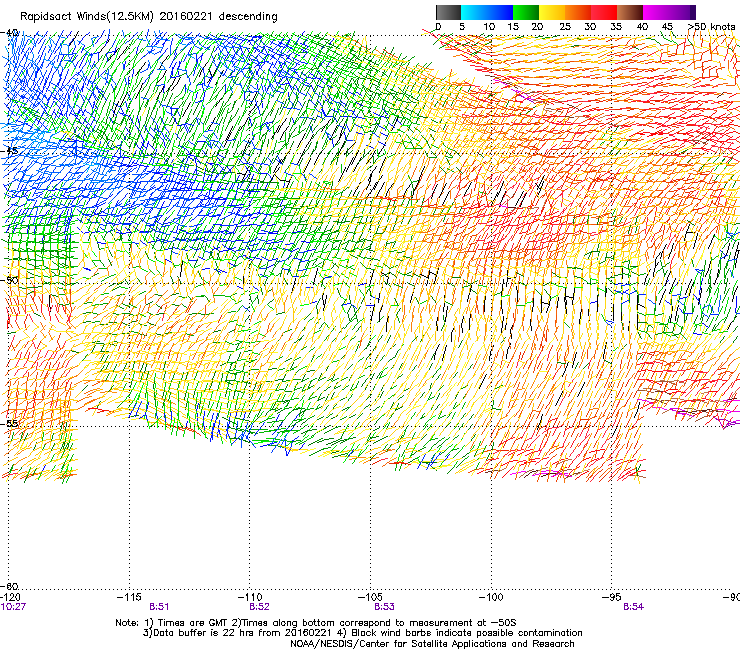Click latitude label -40
The height and width of the screenshot is (650, 740).
pyautogui.click(x=10, y=33)
